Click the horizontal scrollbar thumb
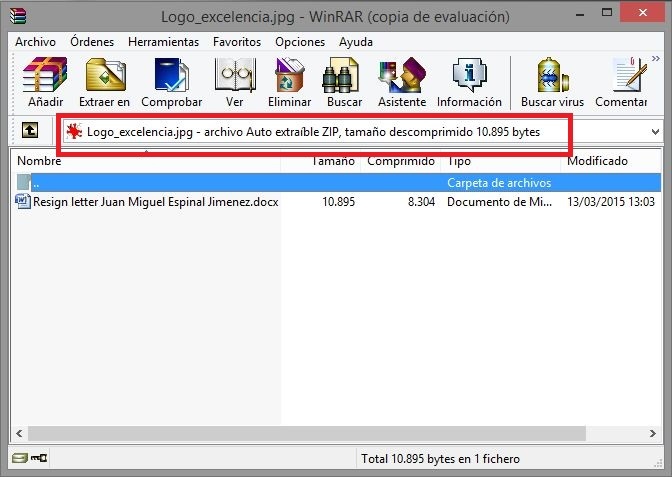Image resolution: width=672 pixels, height=477 pixels. pyautogui.click(x=307, y=433)
